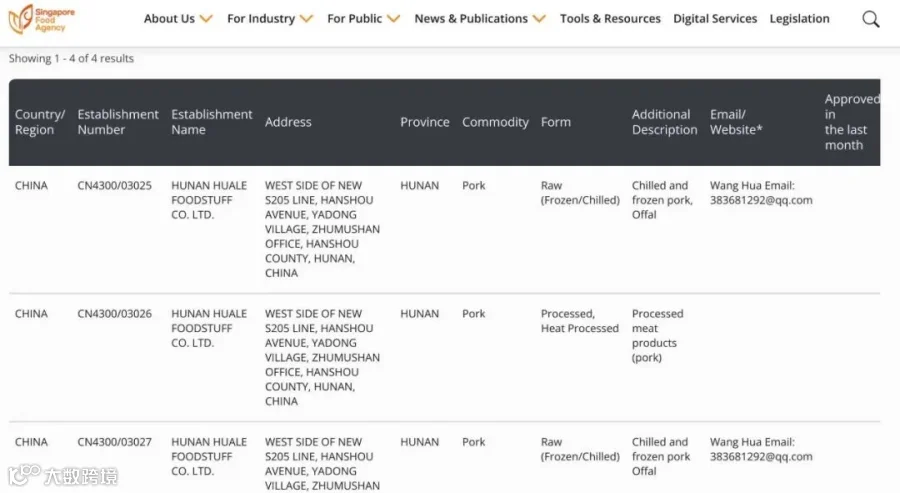
Task: Click 'Showing 1 - 4 of 4 results' text
Action: click(x=71, y=58)
